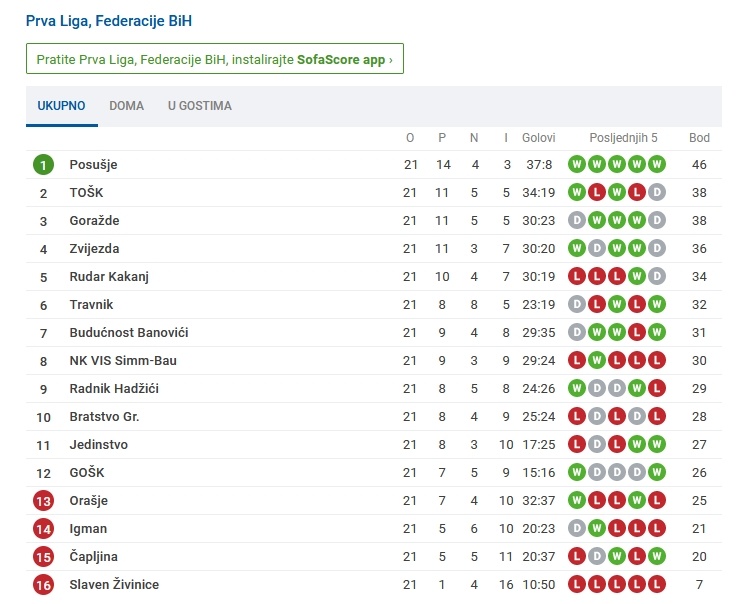Click TOŠK's last gray D result icon
Viewport: 745px width, 604px height.
click(x=657, y=192)
